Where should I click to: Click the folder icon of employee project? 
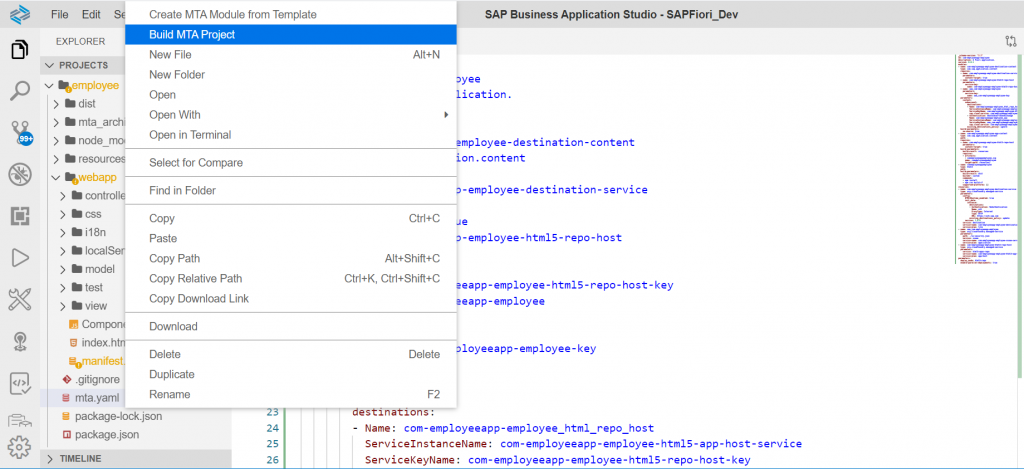[64, 85]
